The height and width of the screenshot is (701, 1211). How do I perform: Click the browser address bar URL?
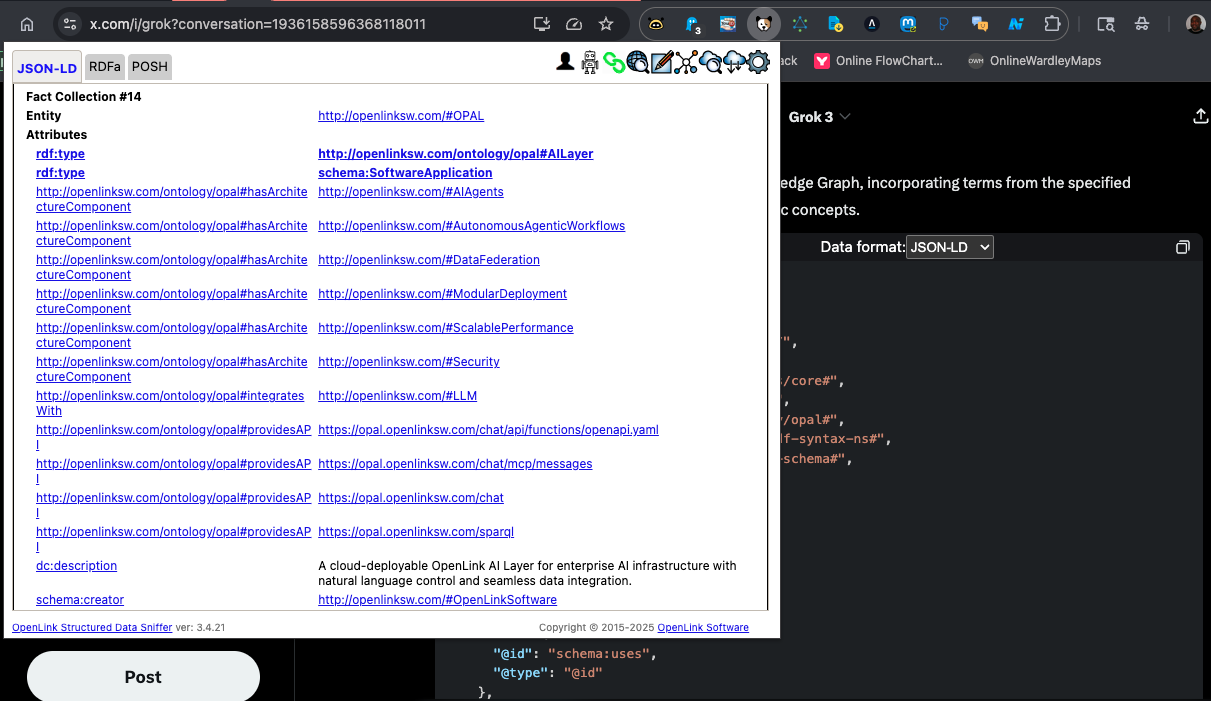pos(258,24)
